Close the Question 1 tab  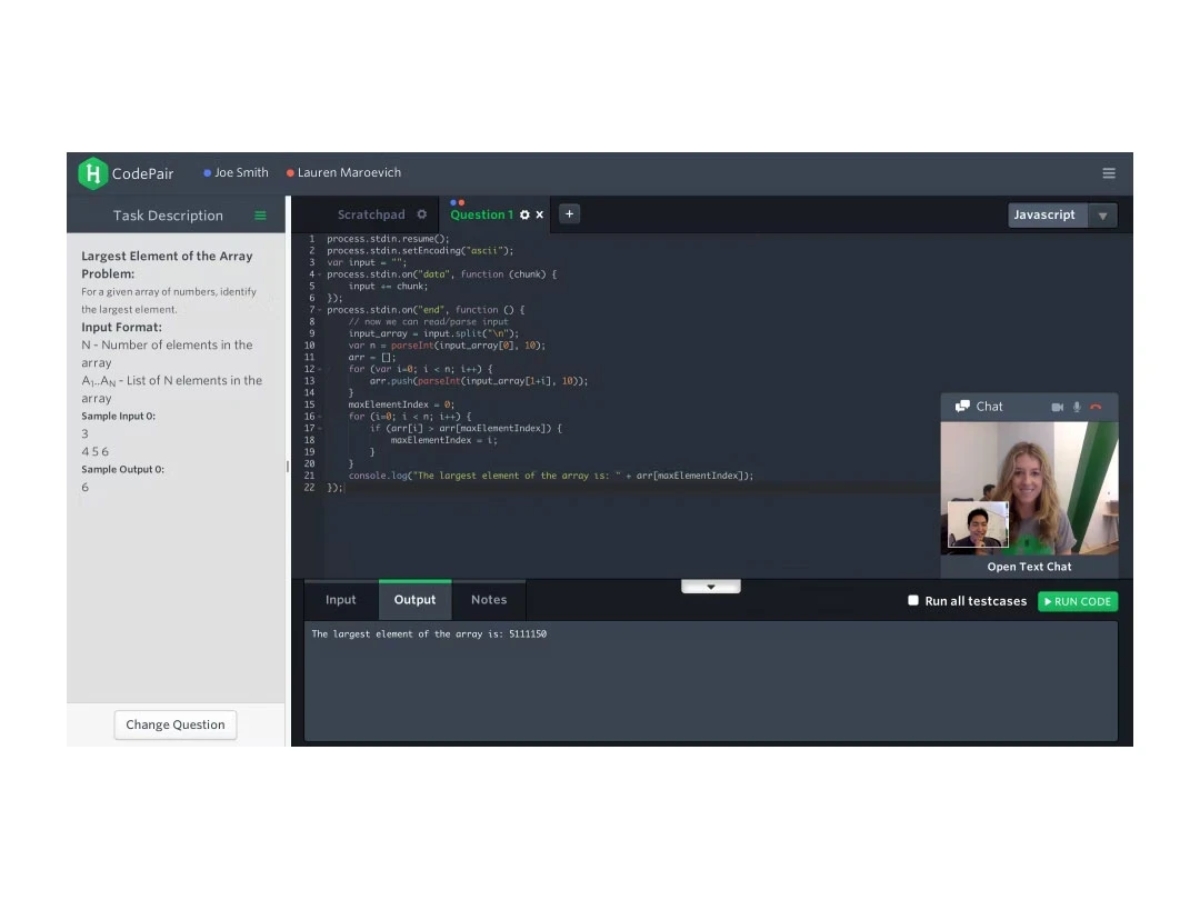[x=540, y=215]
